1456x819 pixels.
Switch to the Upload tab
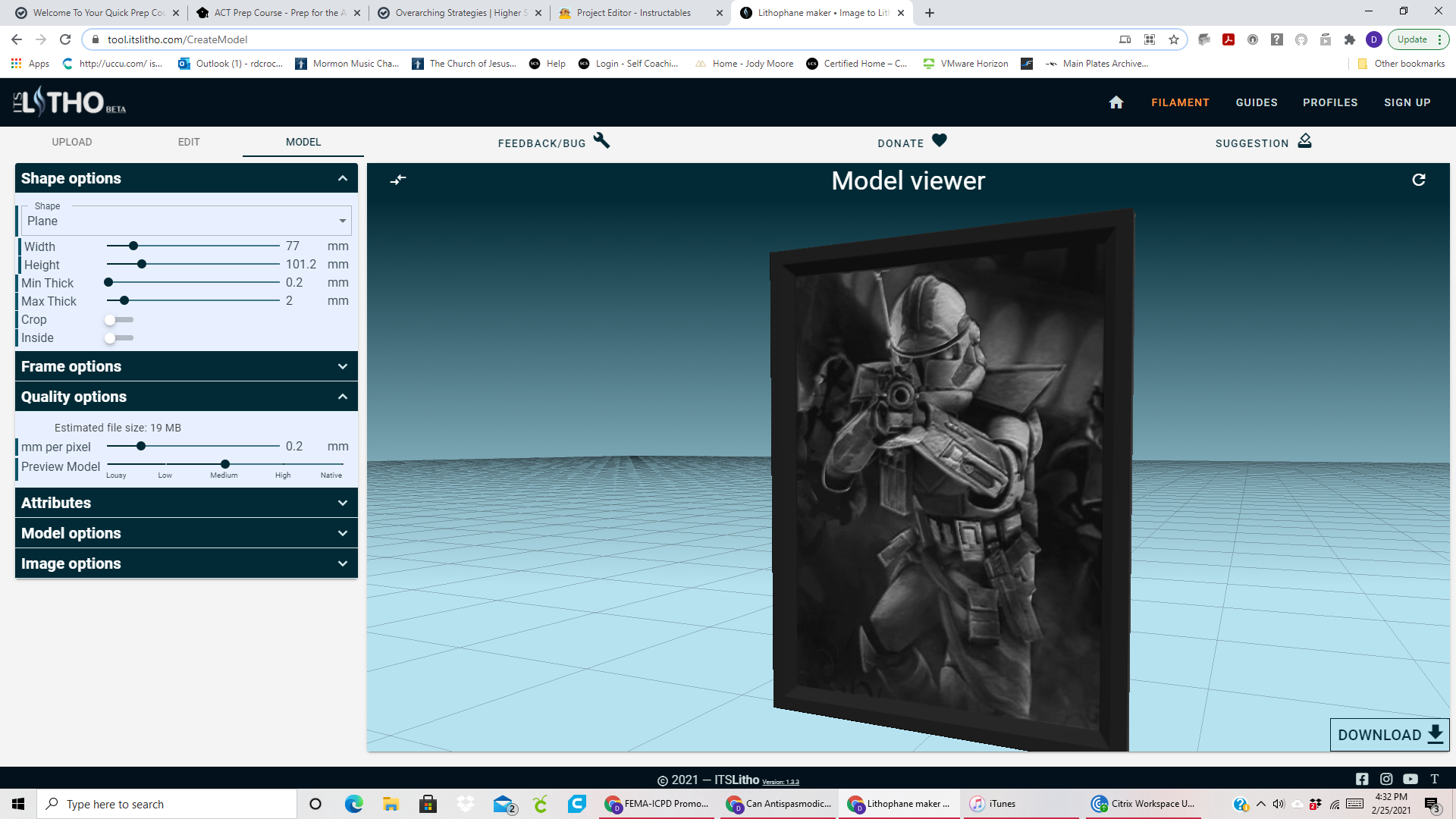tap(72, 142)
